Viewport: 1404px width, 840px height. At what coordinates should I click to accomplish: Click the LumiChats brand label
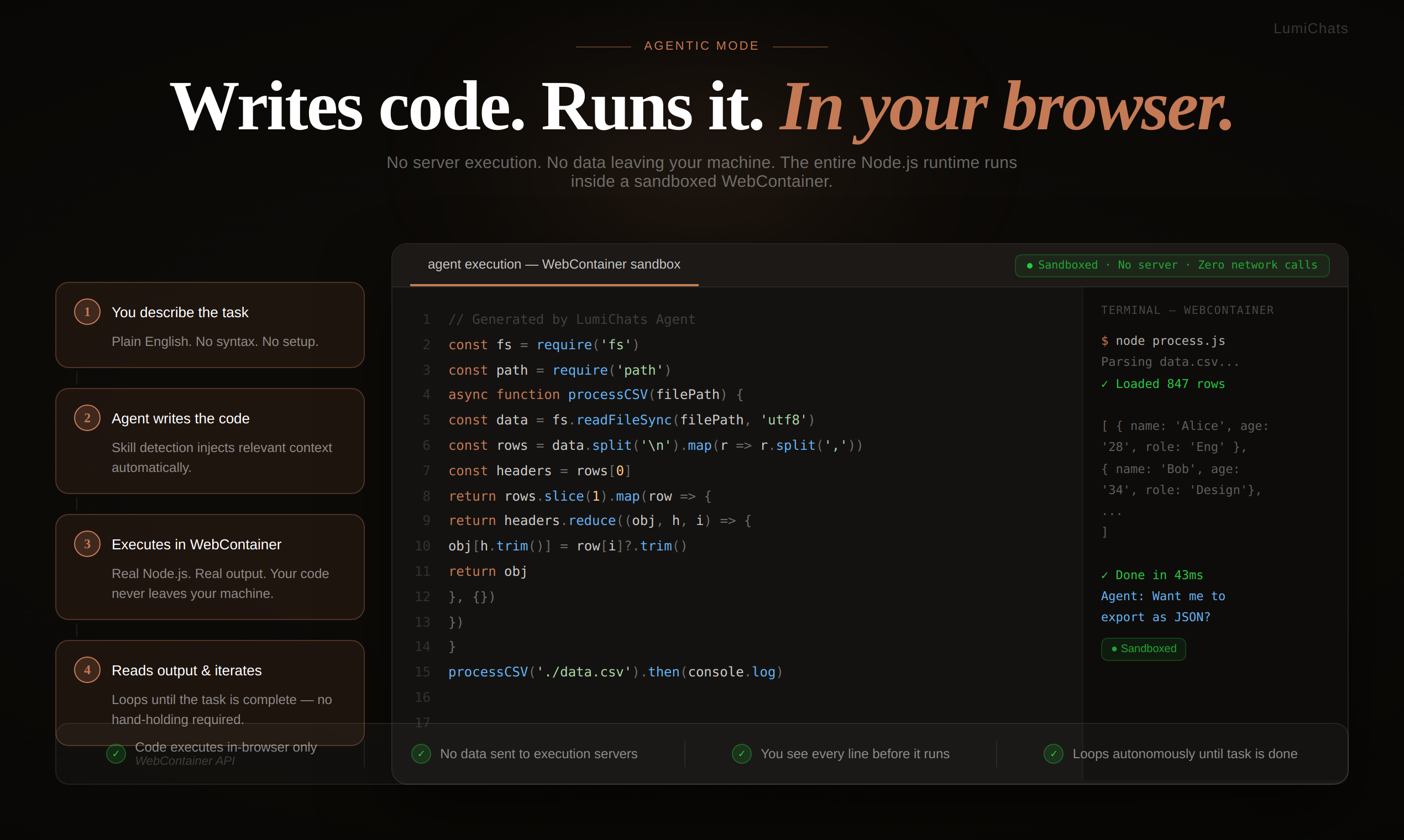(x=1310, y=28)
